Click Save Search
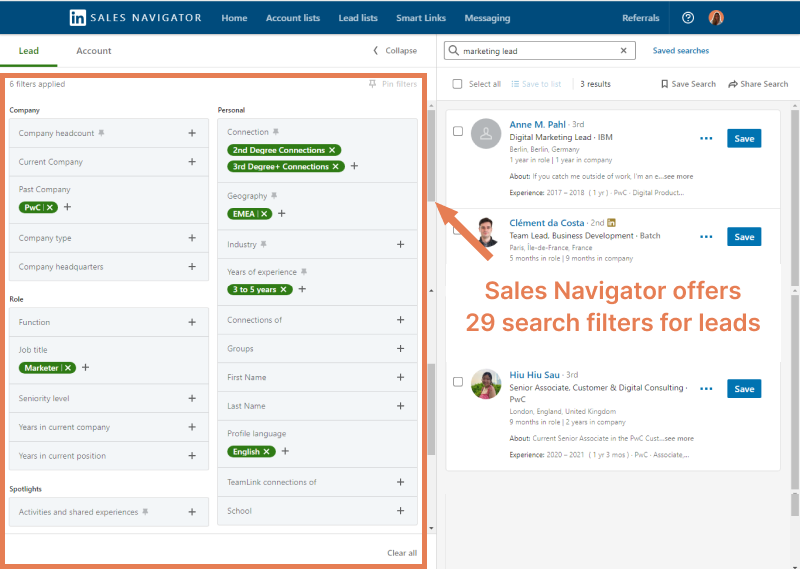Screen dimensions: 800x569 (688, 84)
